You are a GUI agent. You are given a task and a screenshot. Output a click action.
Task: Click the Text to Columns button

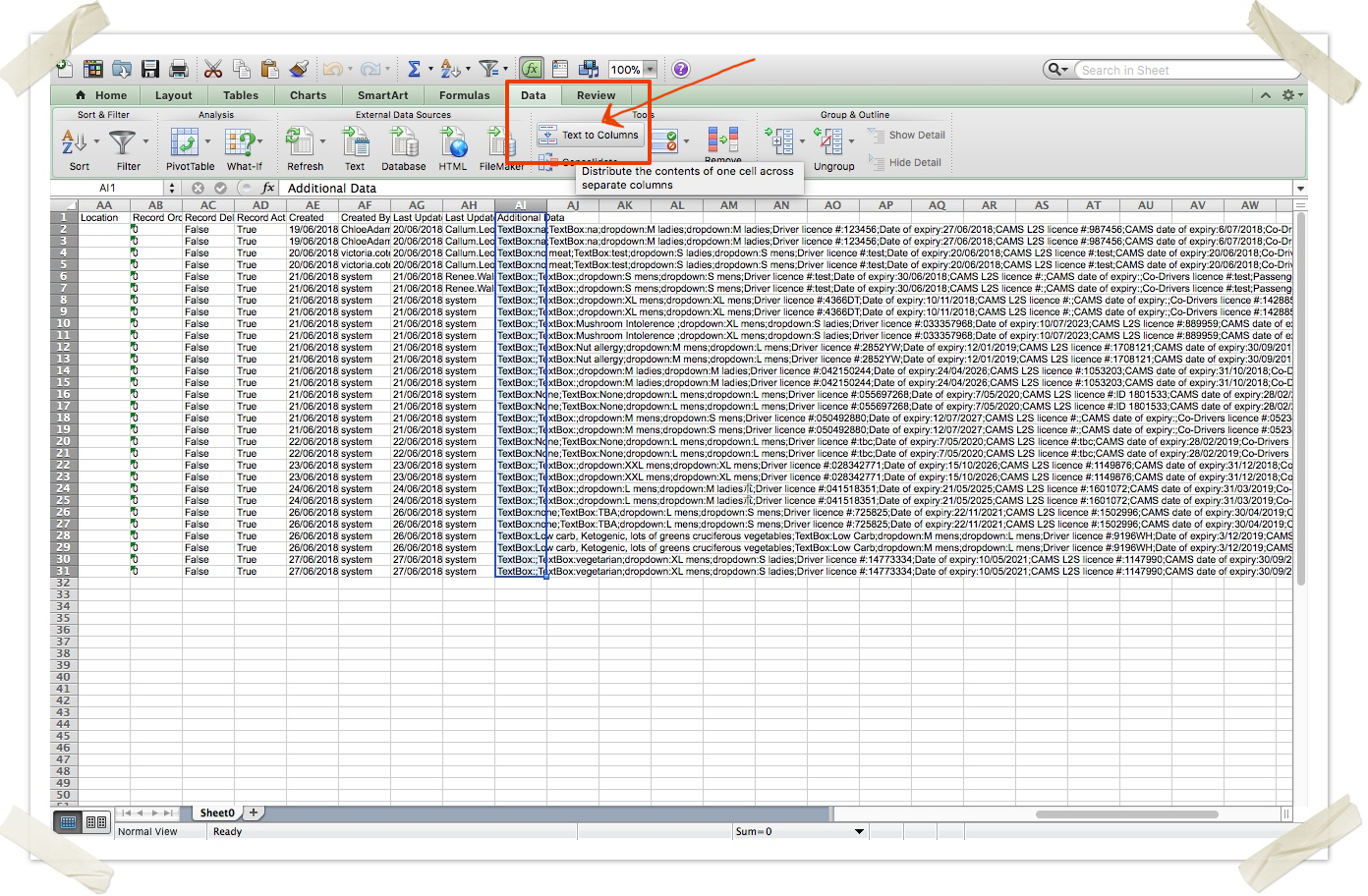coord(589,136)
